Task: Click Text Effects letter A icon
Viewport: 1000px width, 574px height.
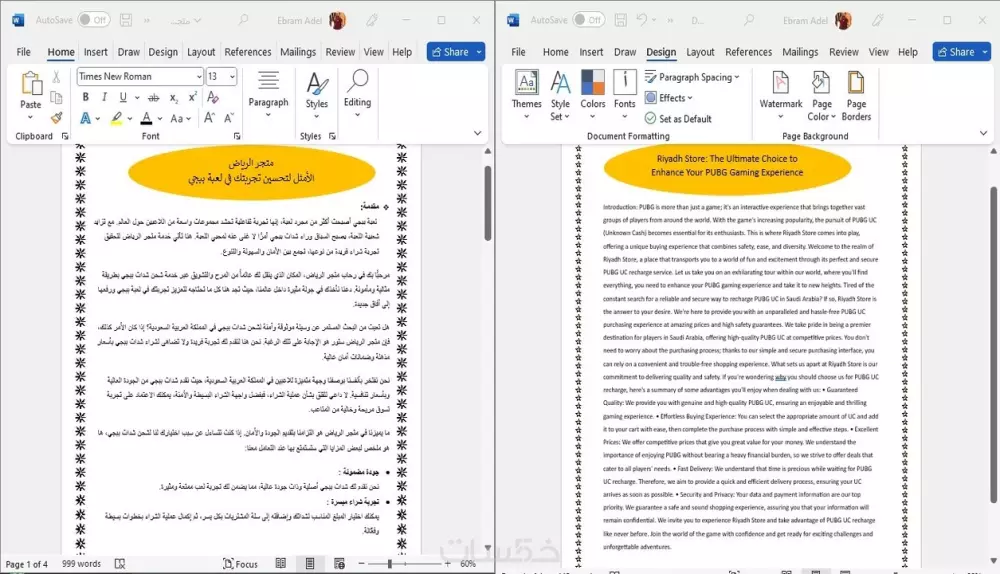Action: (85, 118)
